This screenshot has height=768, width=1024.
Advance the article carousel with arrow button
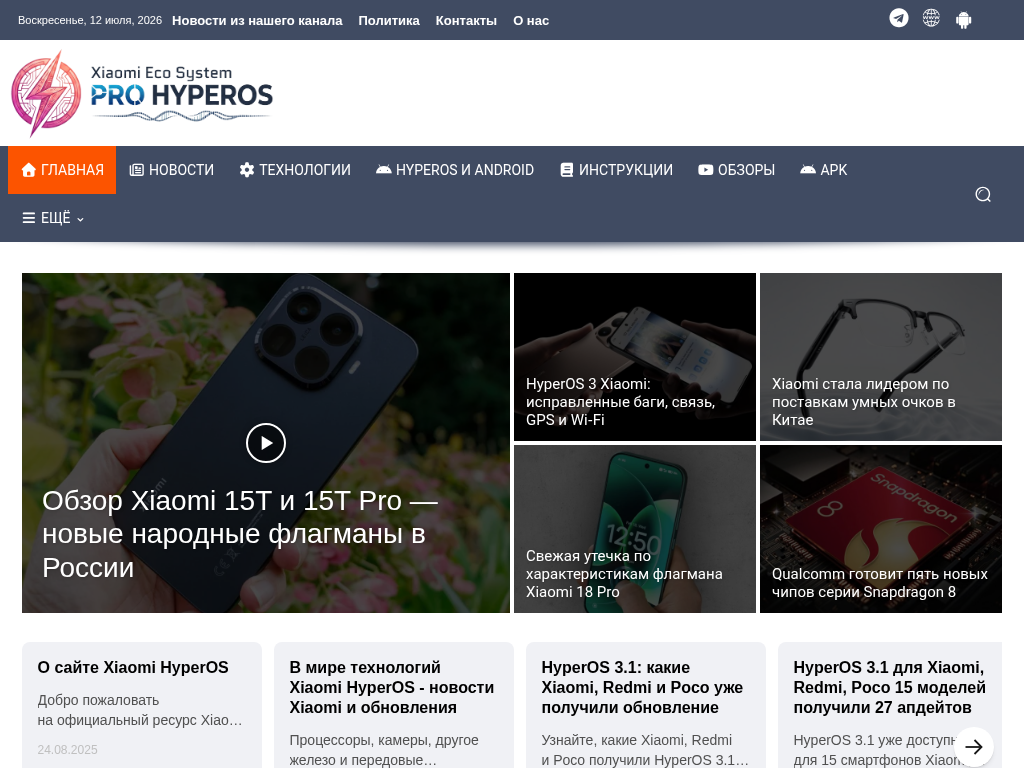(974, 746)
